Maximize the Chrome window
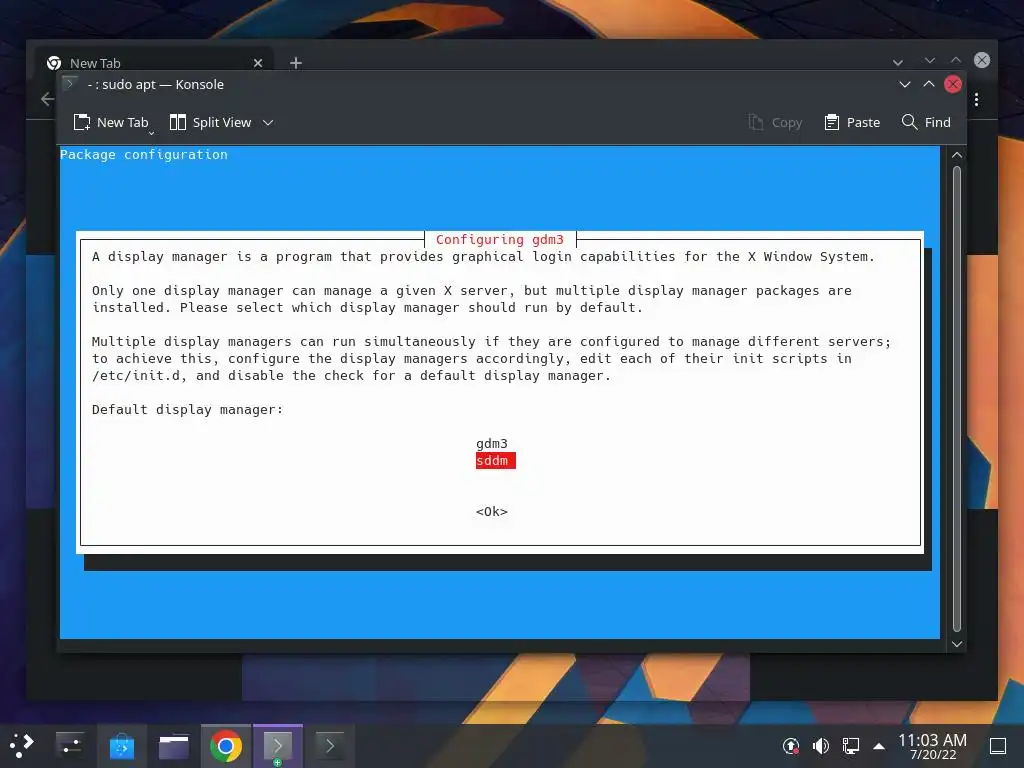 (956, 60)
